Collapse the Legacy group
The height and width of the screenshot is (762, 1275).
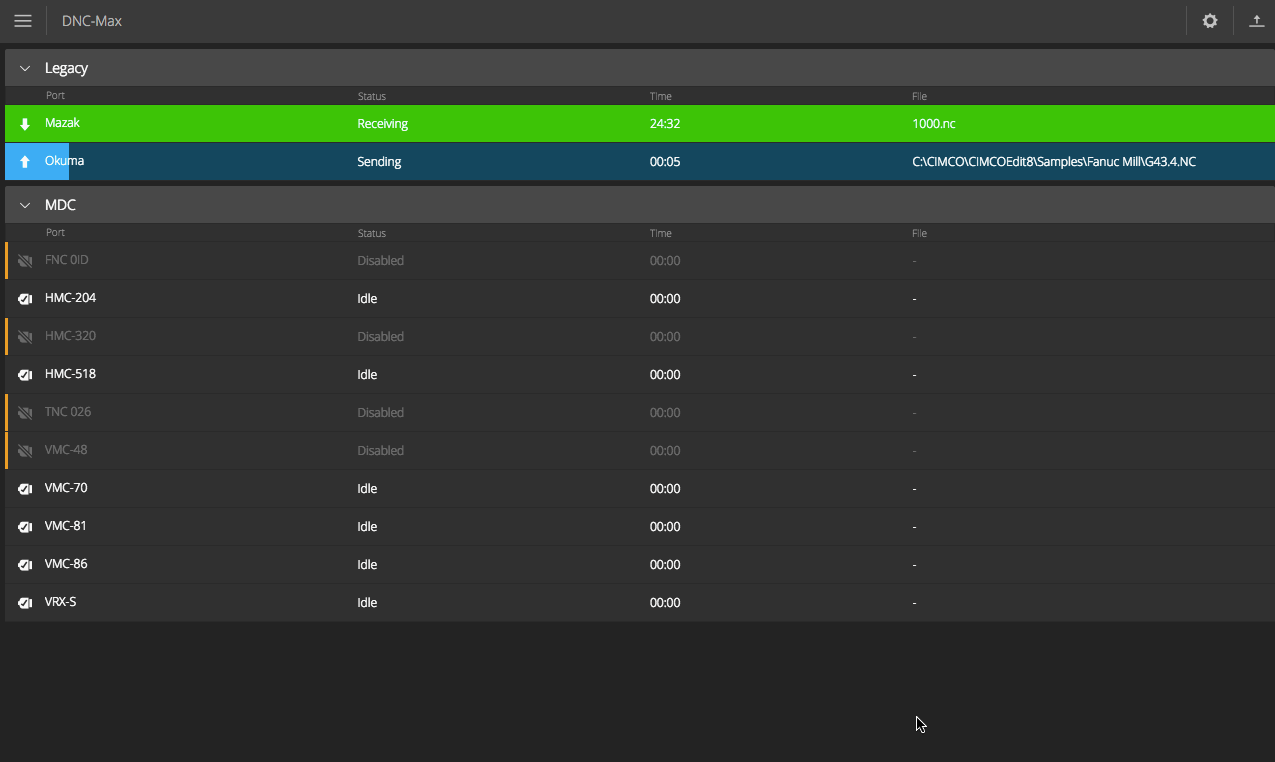[25, 68]
